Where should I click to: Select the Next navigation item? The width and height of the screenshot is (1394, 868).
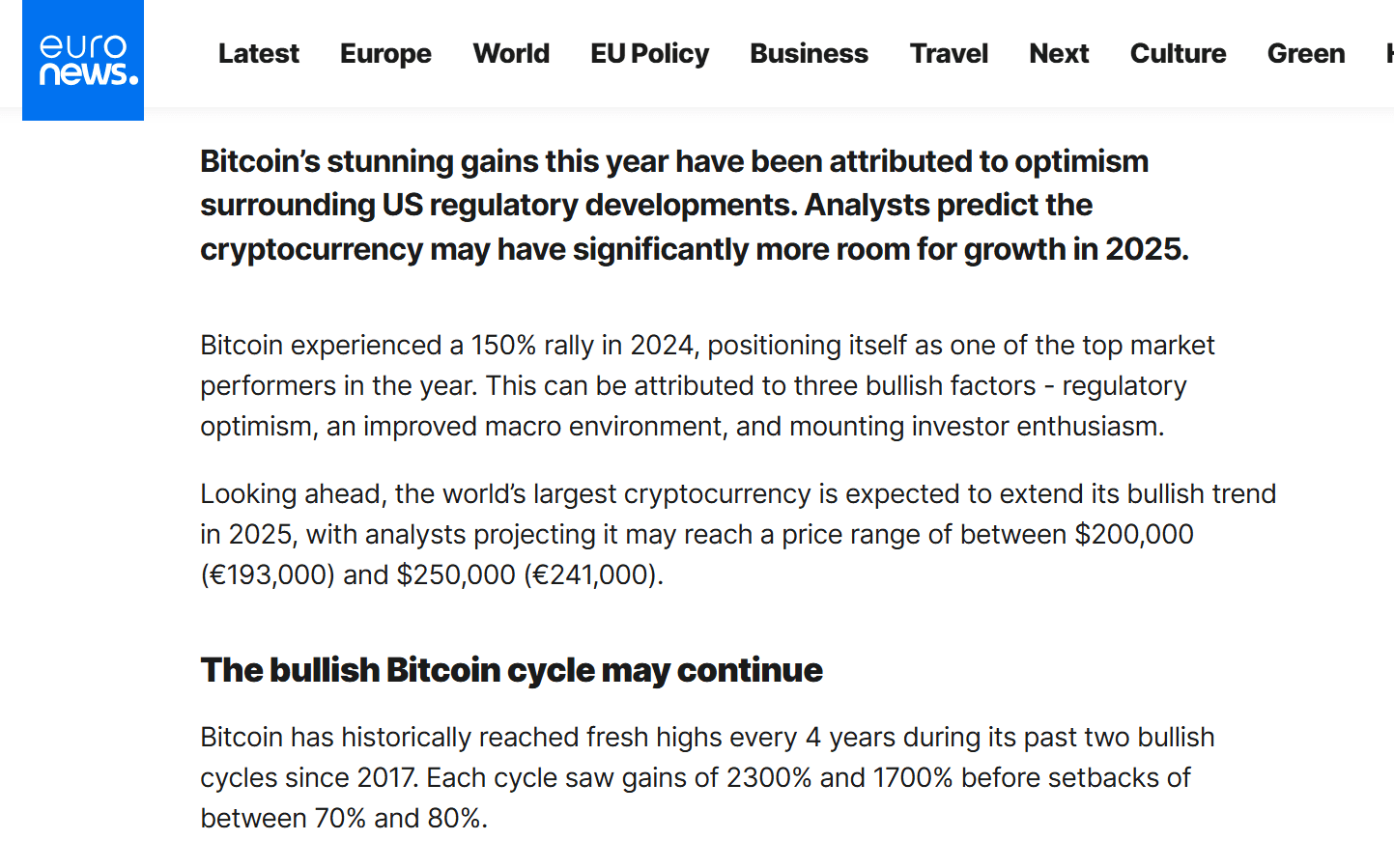[1059, 53]
